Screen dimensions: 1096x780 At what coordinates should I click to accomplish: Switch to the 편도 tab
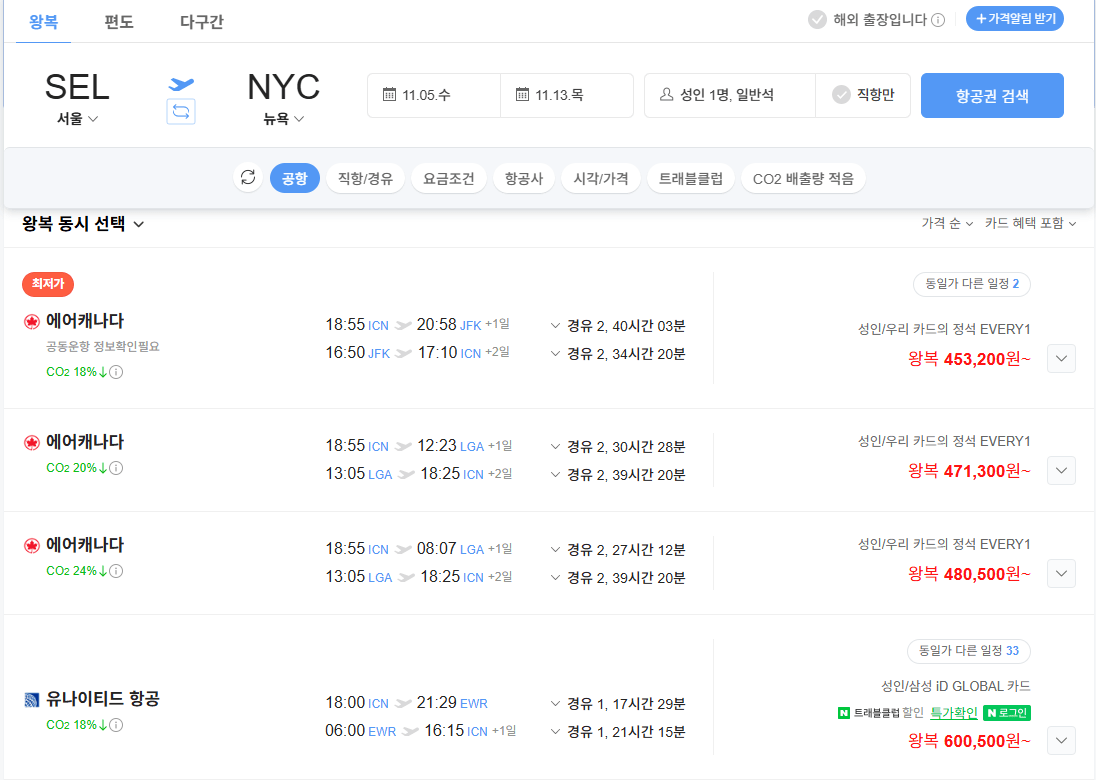(x=119, y=21)
